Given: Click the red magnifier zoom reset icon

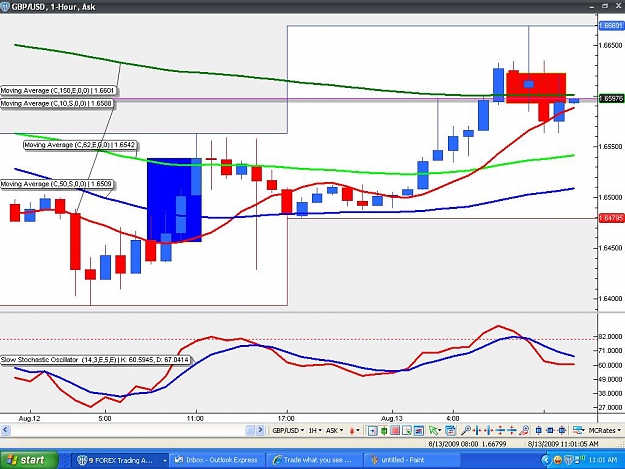Looking at the screenshot, I should pos(524,430).
